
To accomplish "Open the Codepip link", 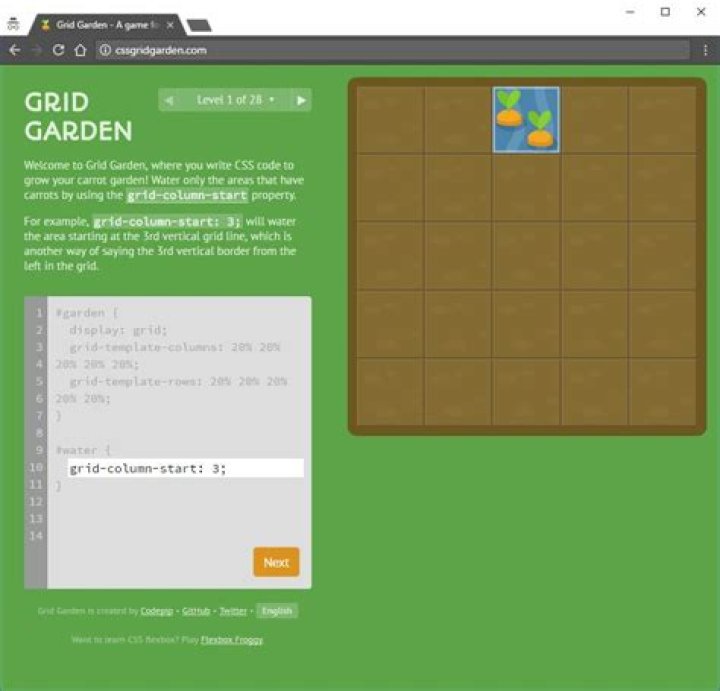I will click(x=157, y=610).
